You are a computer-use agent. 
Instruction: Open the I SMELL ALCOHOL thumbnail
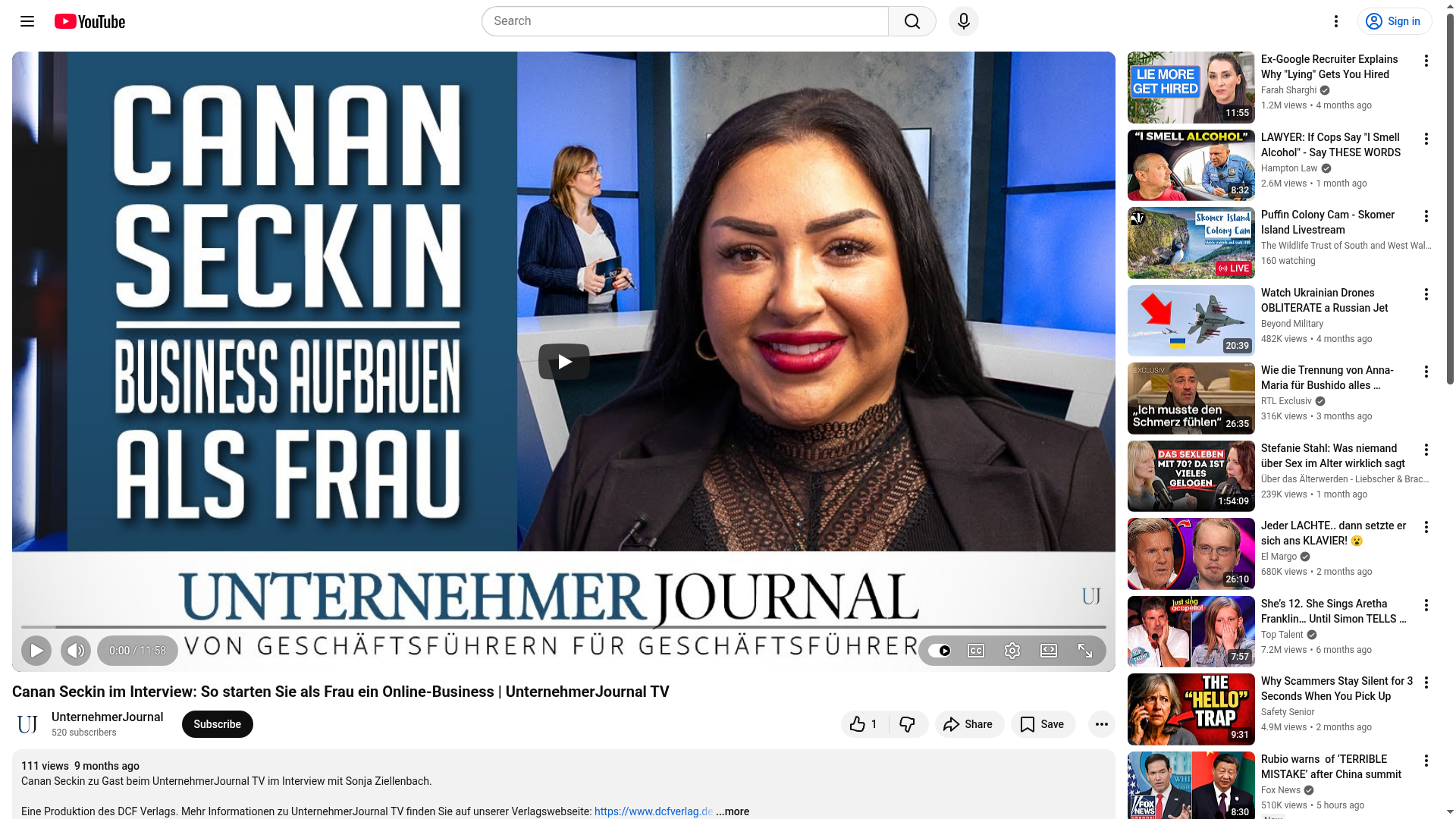tap(1191, 165)
